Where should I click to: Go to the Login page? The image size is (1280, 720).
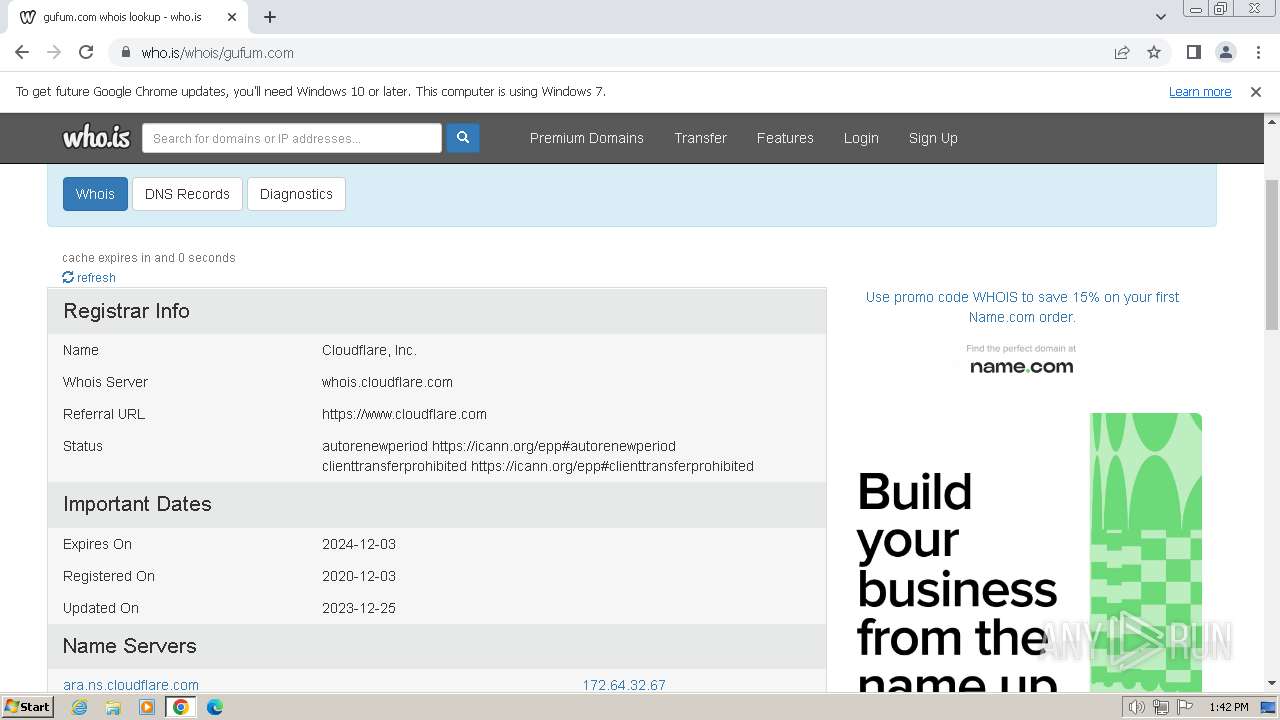coord(861,138)
